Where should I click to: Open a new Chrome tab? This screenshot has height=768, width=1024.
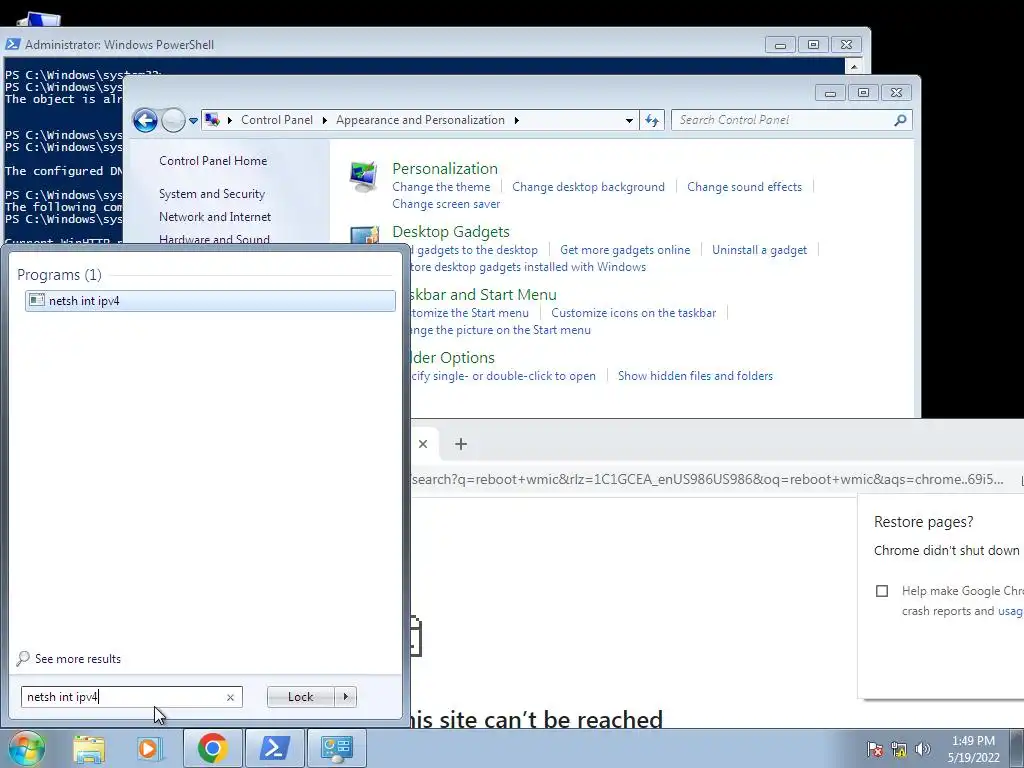tap(460, 444)
